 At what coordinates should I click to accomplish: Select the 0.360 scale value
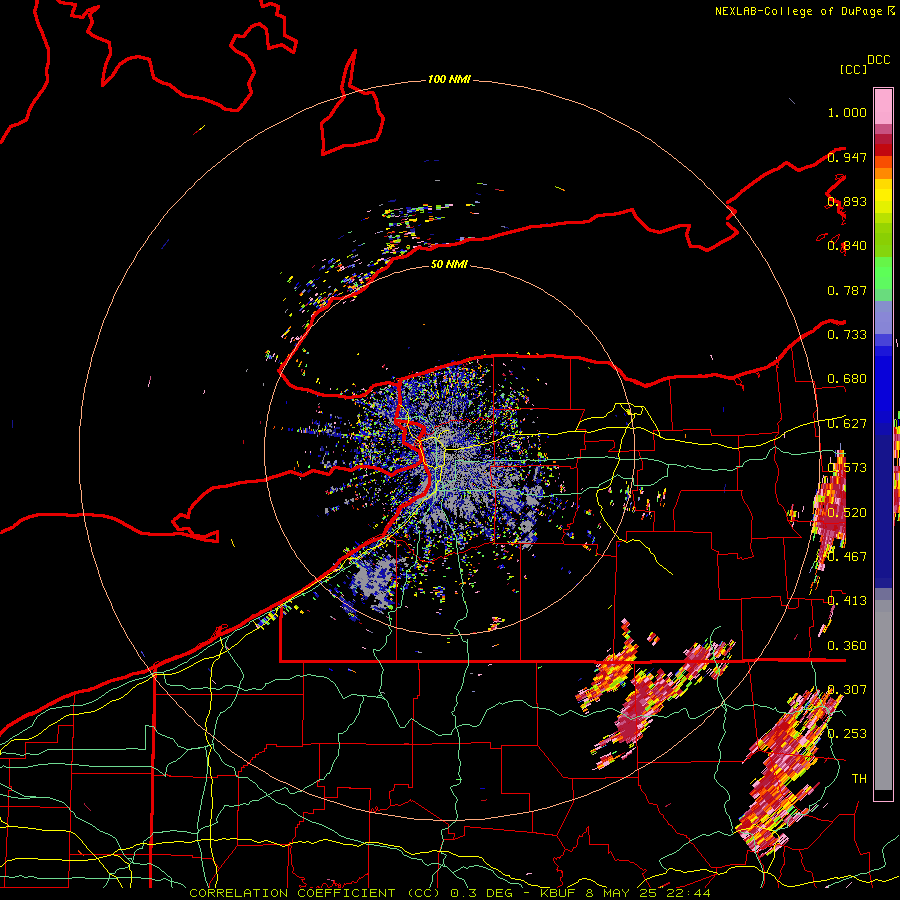(847, 645)
